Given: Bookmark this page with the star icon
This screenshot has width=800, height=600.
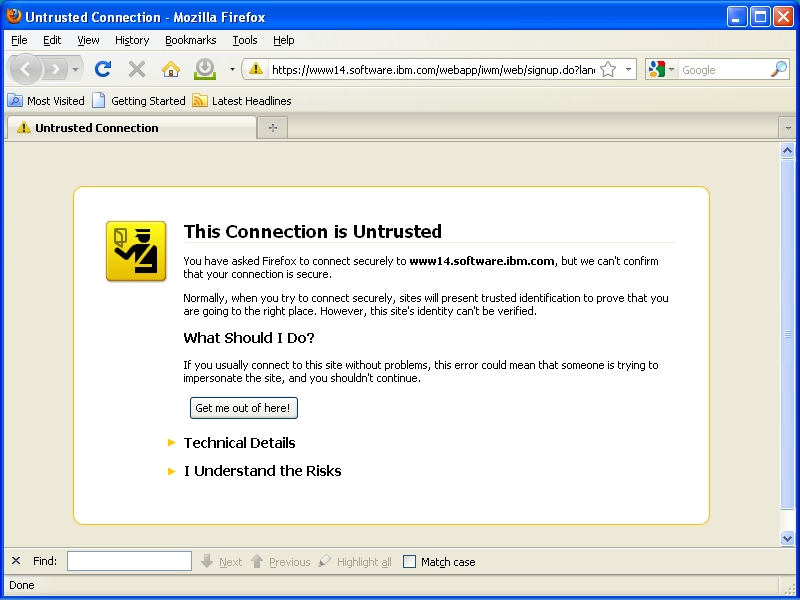Looking at the screenshot, I should click(x=608, y=69).
